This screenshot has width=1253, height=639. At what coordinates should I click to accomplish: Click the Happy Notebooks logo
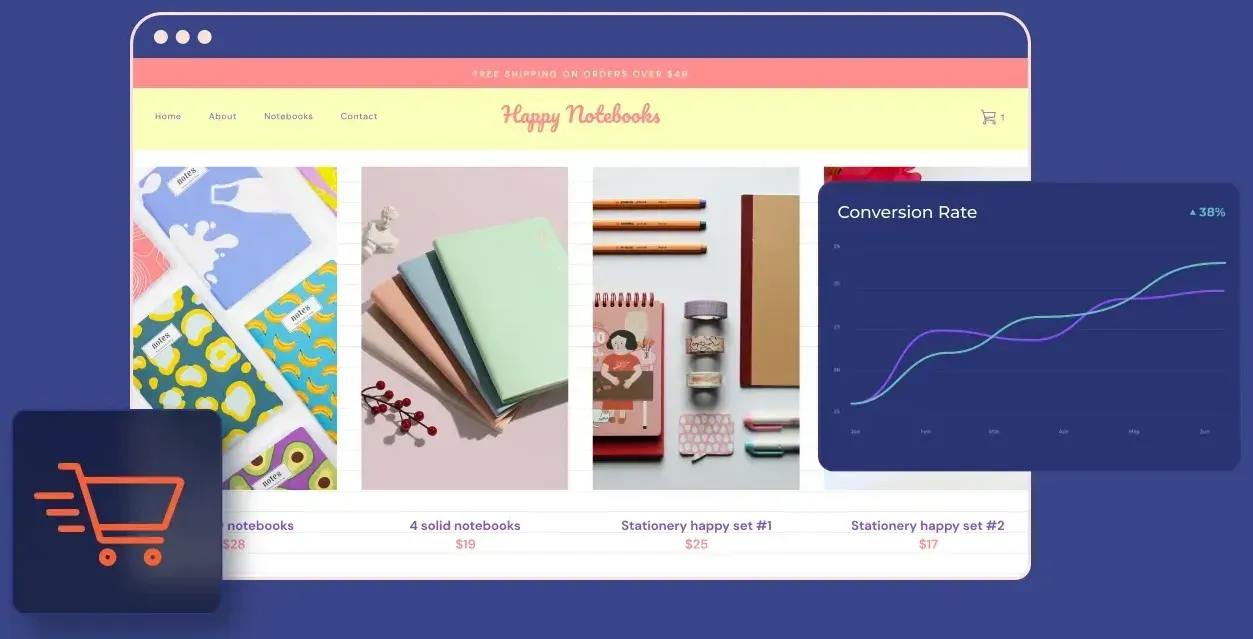(581, 116)
